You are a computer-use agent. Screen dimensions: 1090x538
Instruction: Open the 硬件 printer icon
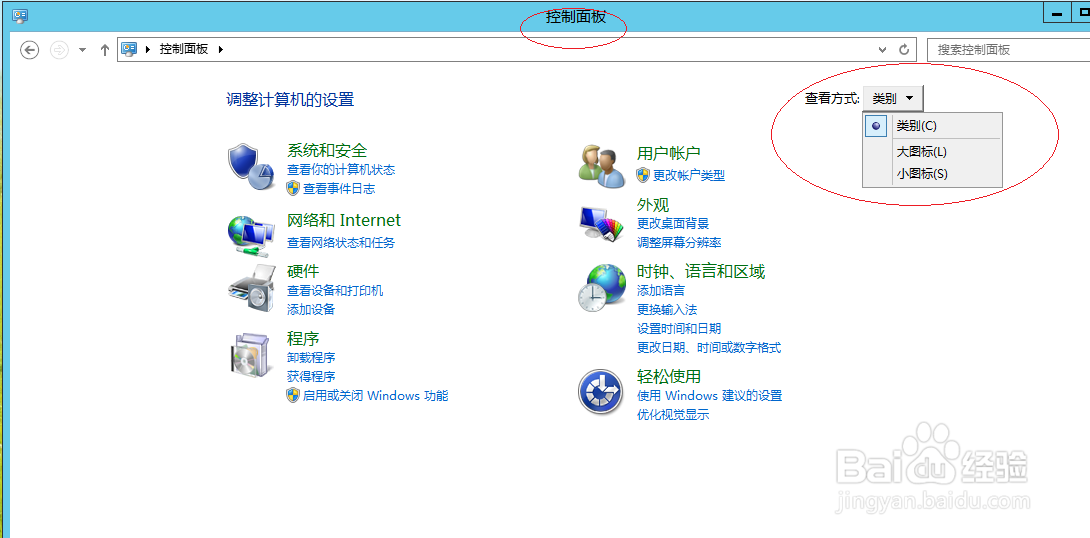[251, 290]
